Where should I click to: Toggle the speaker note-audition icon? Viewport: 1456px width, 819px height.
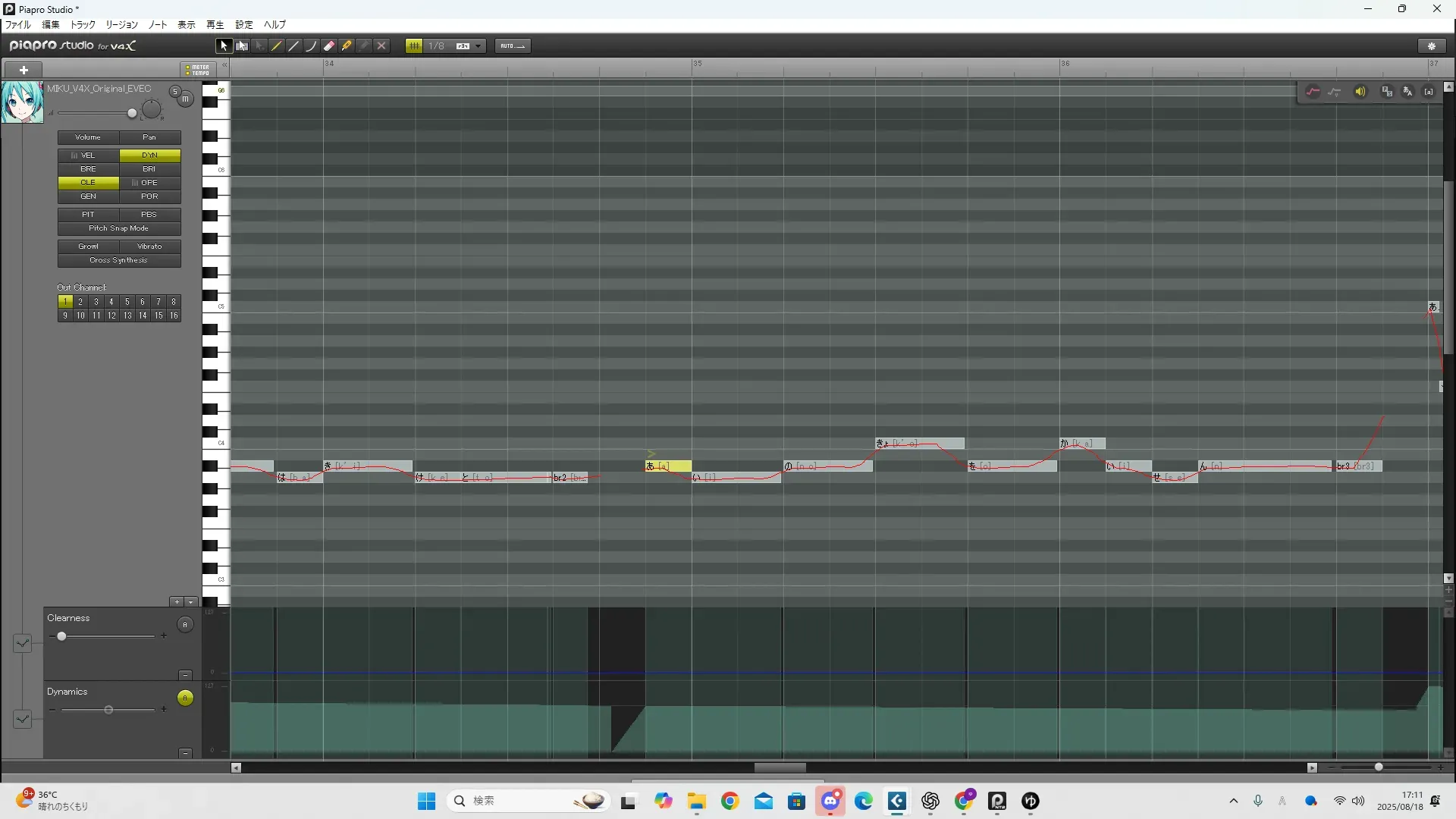click(x=1360, y=92)
